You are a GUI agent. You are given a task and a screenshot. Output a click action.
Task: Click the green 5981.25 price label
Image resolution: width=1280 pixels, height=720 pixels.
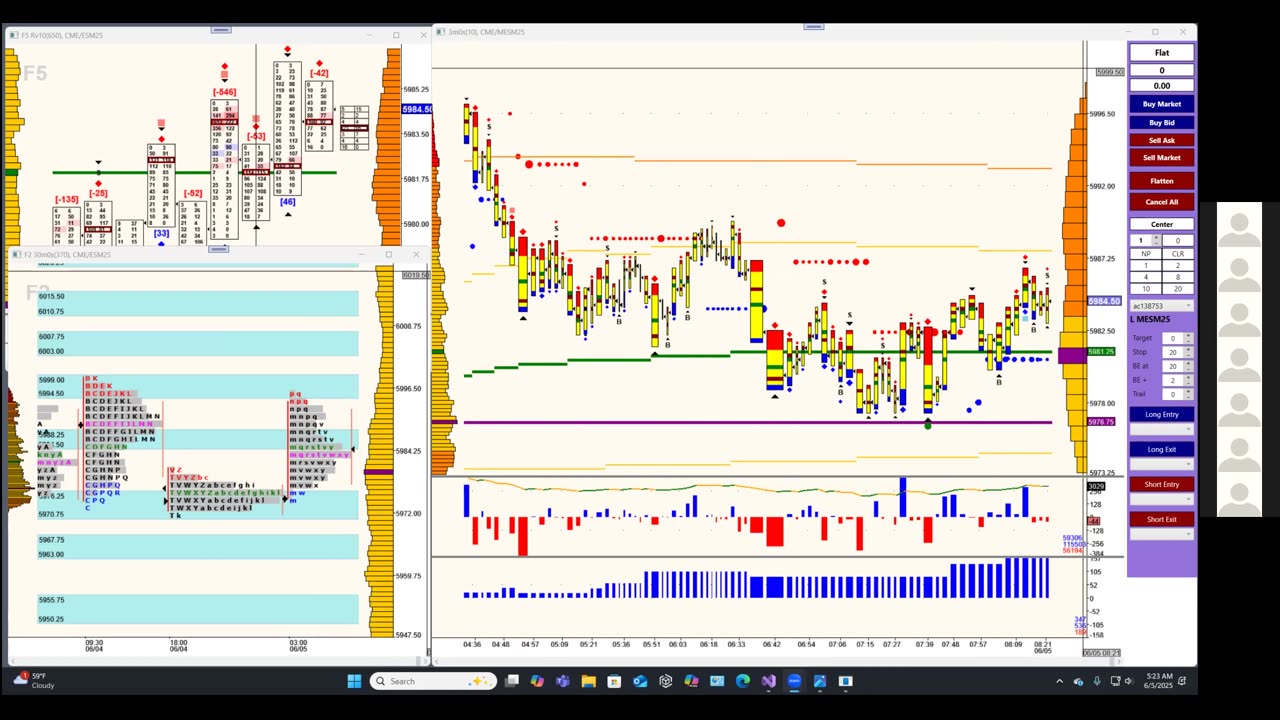pyautogui.click(x=1101, y=352)
